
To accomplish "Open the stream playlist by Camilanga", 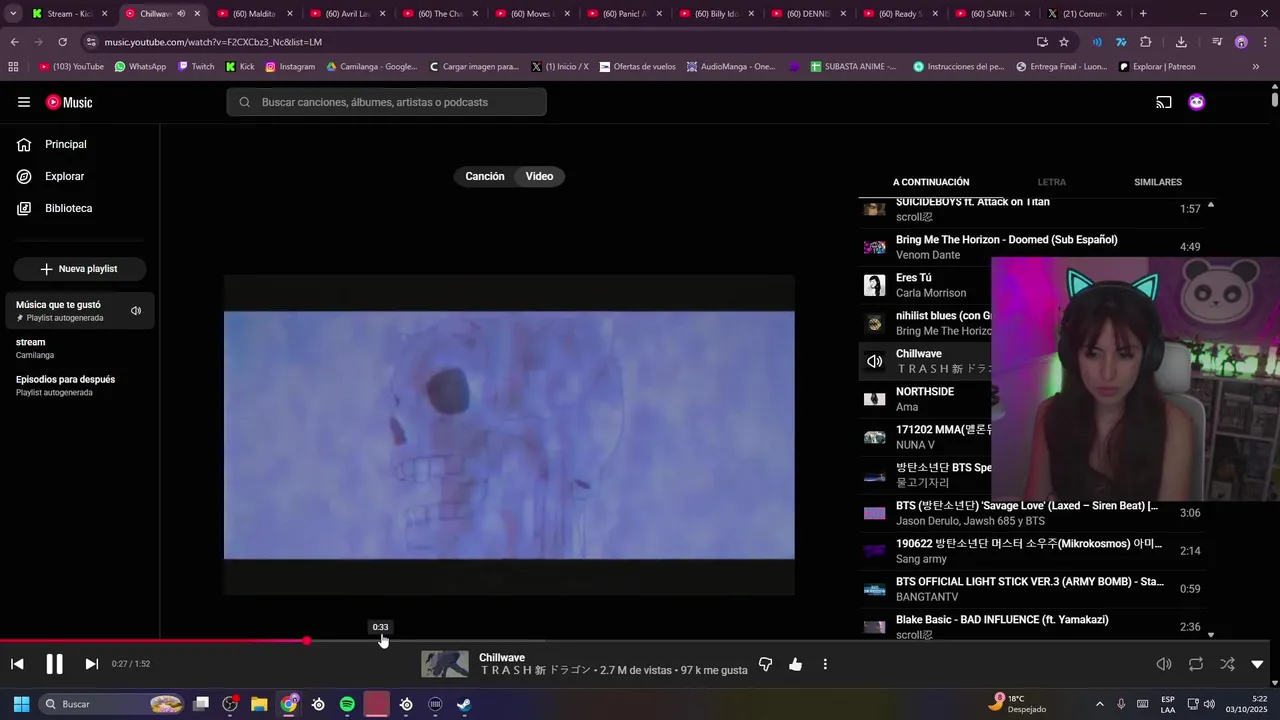I will pyautogui.click(x=80, y=348).
